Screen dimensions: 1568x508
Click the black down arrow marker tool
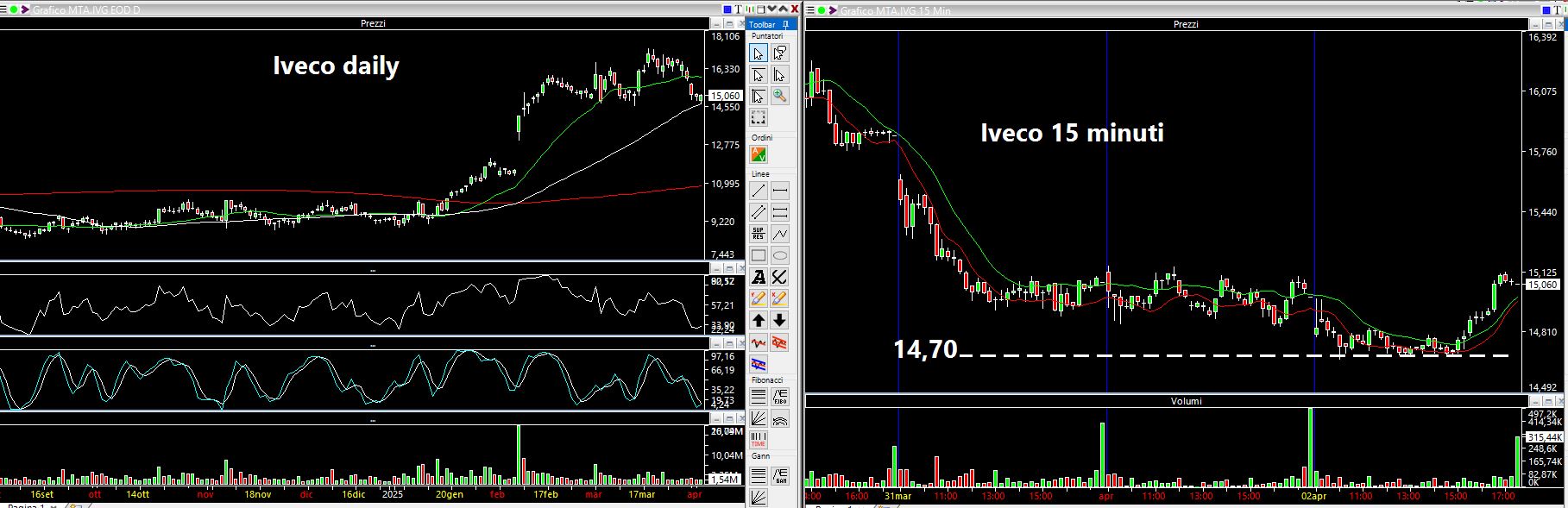[779, 320]
